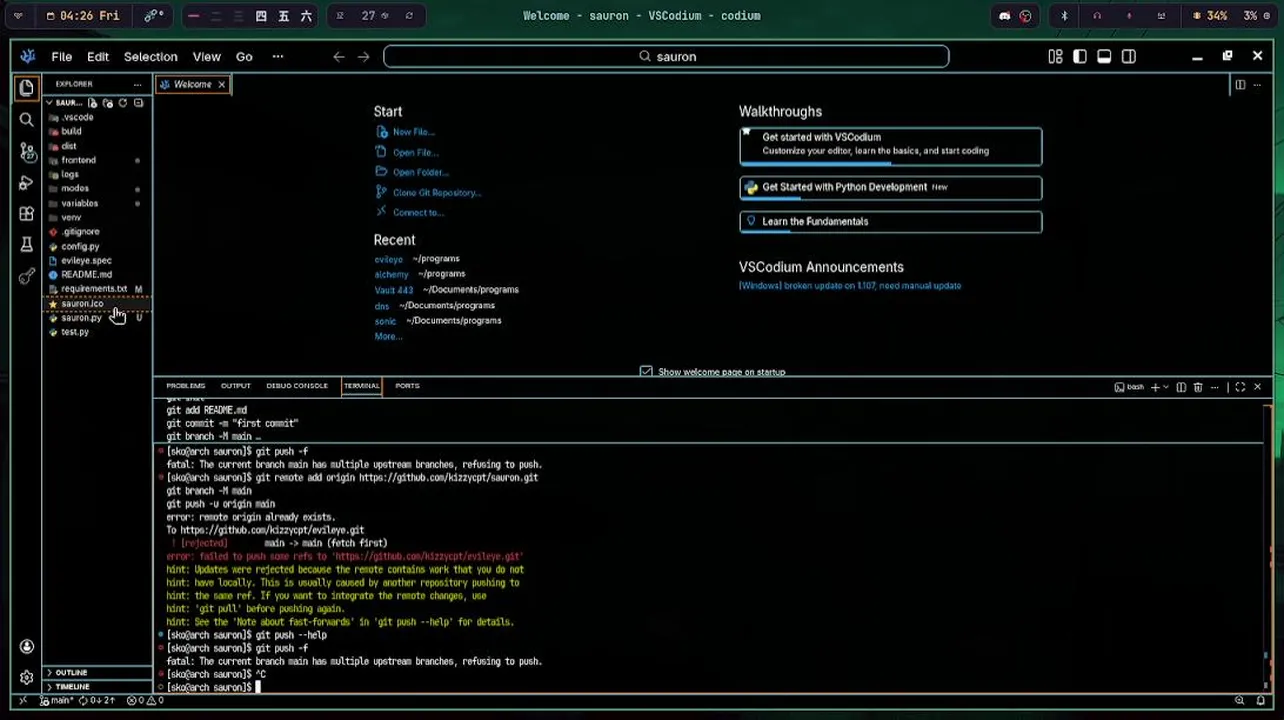Open the Testing flask view
This screenshot has height=720, width=1284.
26,245
